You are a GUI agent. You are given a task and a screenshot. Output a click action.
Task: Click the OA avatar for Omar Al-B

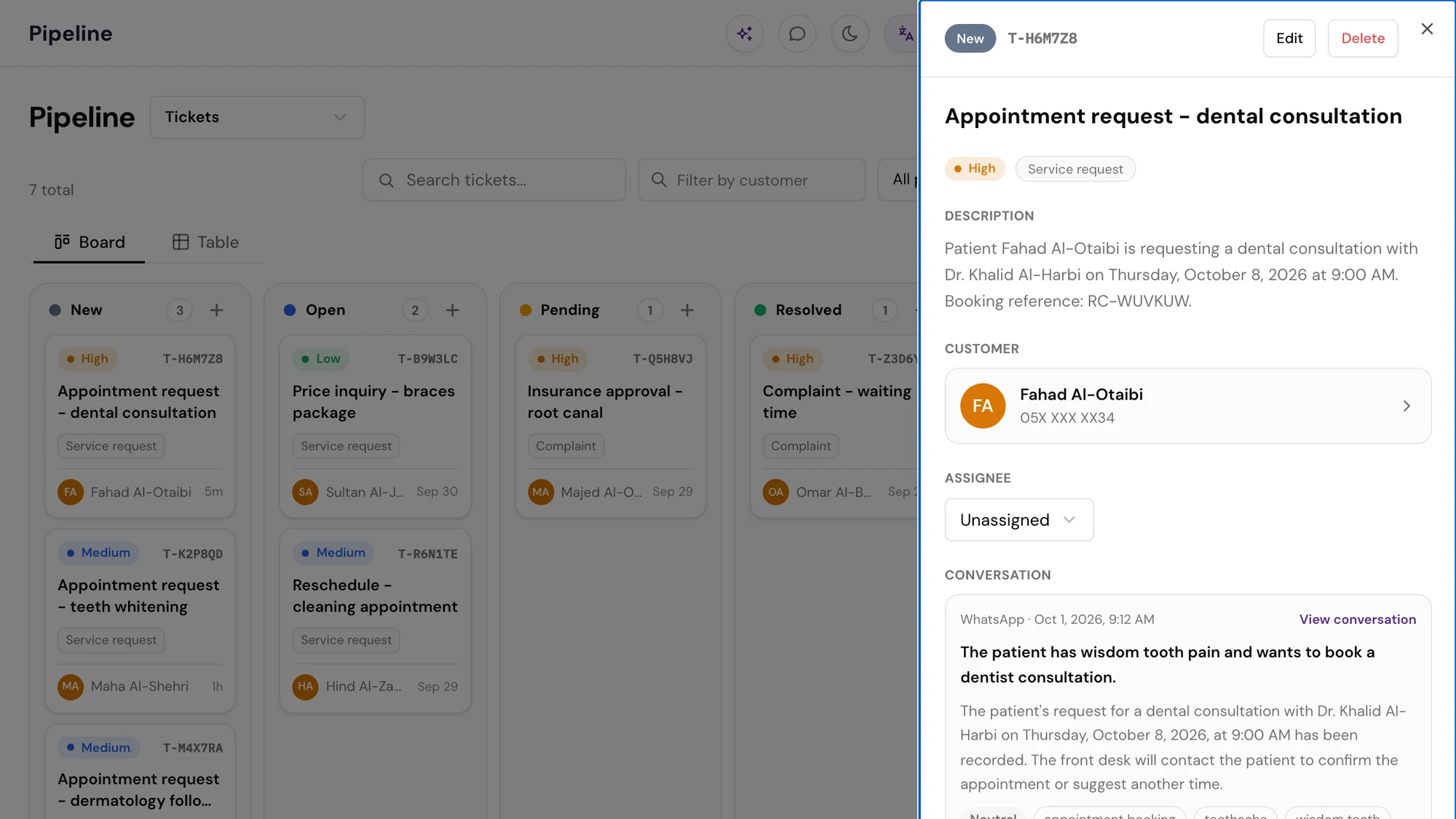[775, 492]
